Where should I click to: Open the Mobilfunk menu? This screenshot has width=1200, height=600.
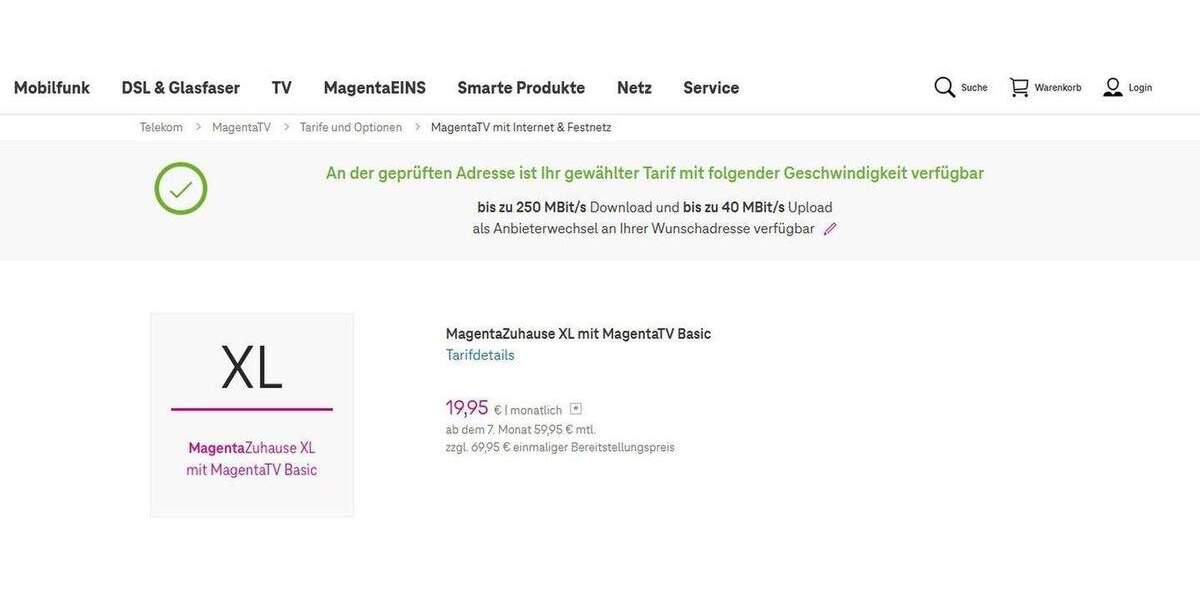tap(52, 88)
